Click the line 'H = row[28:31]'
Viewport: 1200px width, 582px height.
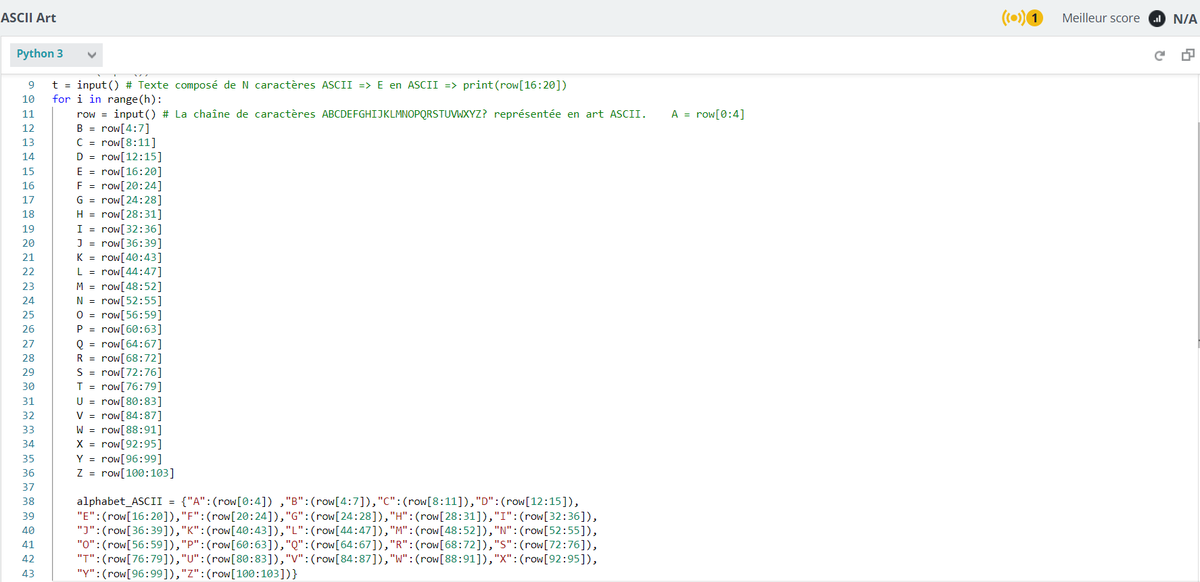(120, 214)
